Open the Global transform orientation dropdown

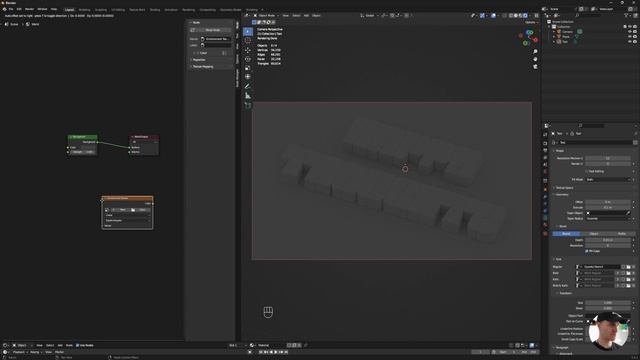[x=369, y=16]
